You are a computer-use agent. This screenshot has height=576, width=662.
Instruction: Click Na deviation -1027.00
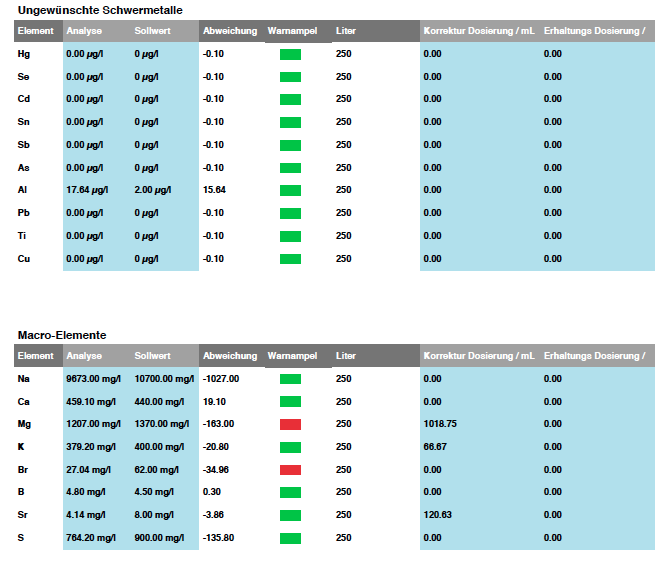point(221,379)
